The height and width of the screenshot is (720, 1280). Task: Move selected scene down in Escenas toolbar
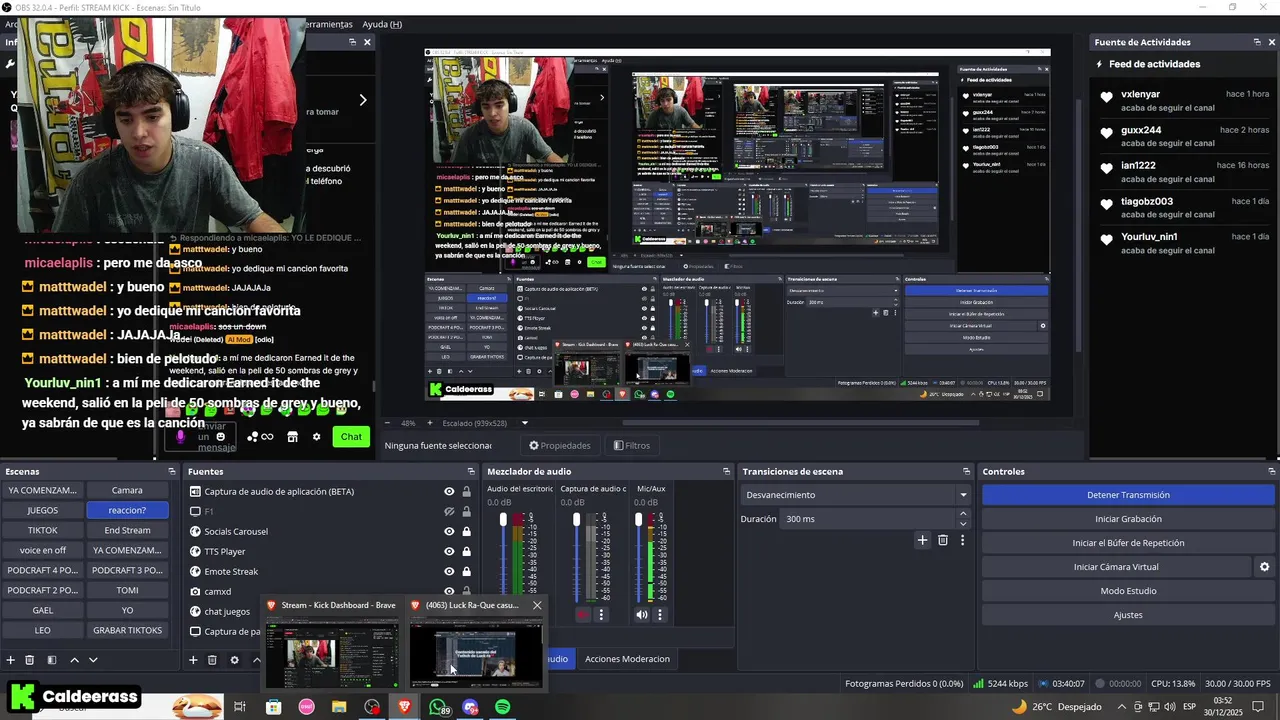(x=93, y=660)
